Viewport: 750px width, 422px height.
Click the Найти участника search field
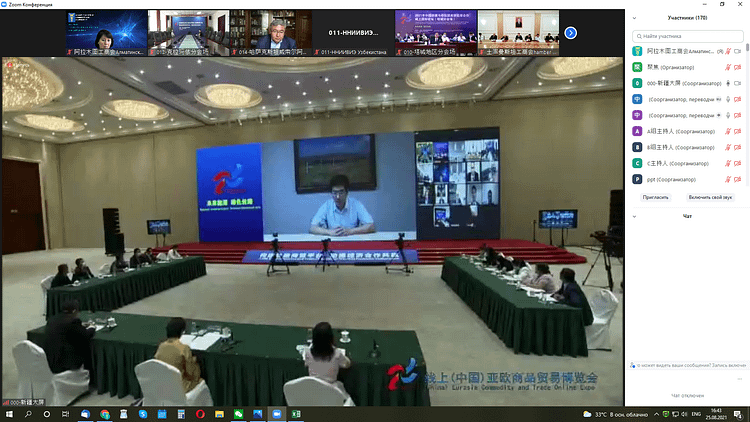(x=687, y=36)
